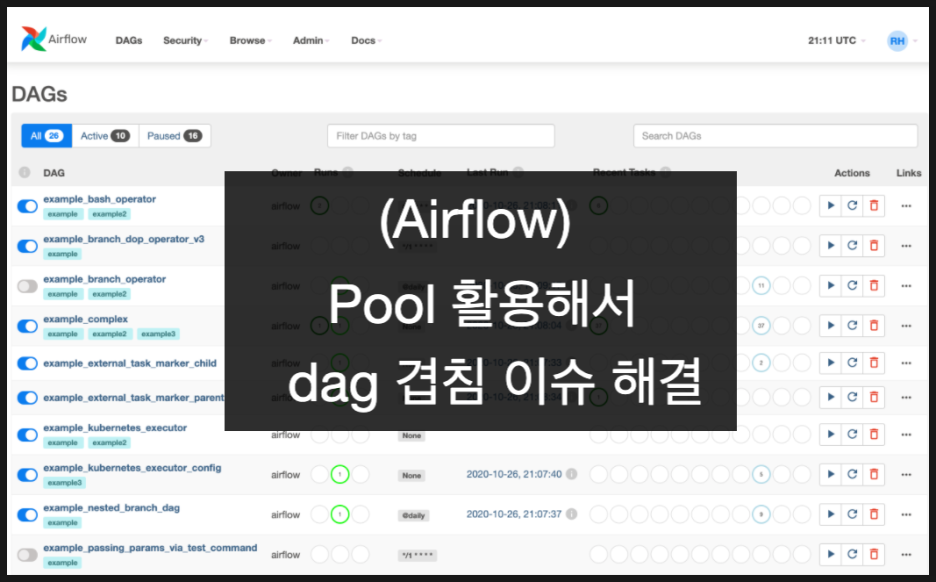Image resolution: width=936 pixels, height=582 pixels.
Task: Open last run 2020-10-26, 21:07:40 link
Action: coord(514,474)
